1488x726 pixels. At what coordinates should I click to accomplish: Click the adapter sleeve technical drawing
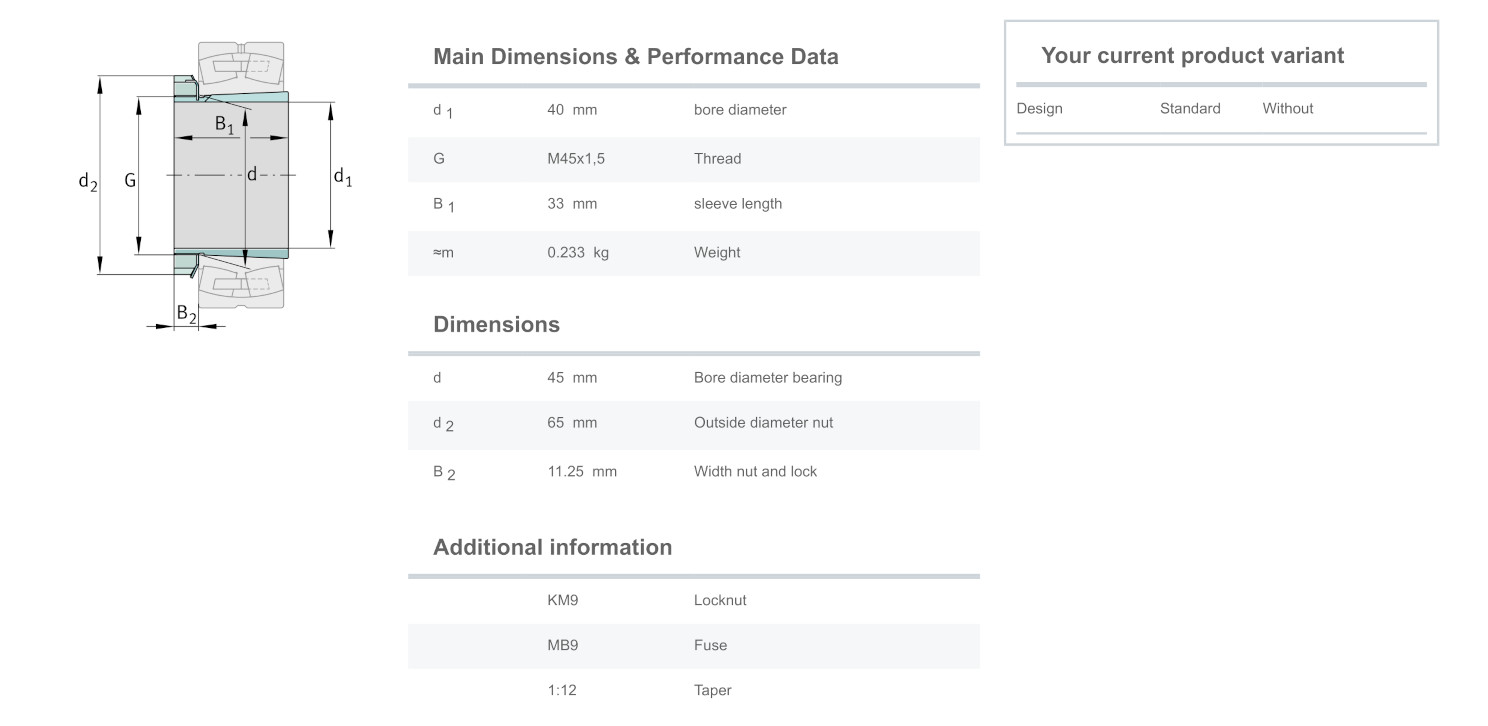point(230,178)
